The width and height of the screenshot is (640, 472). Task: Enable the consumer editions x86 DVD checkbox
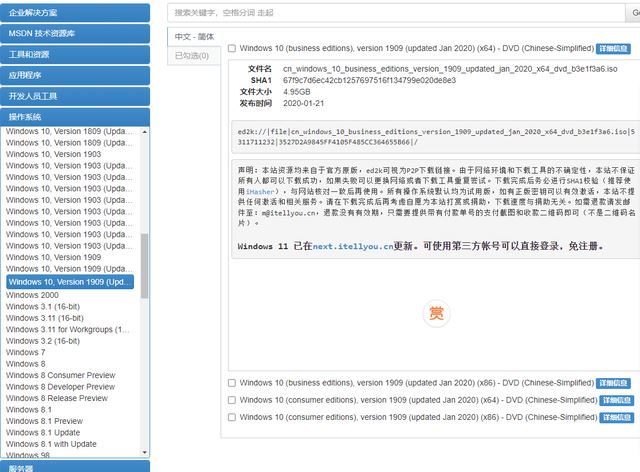click(232, 417)
